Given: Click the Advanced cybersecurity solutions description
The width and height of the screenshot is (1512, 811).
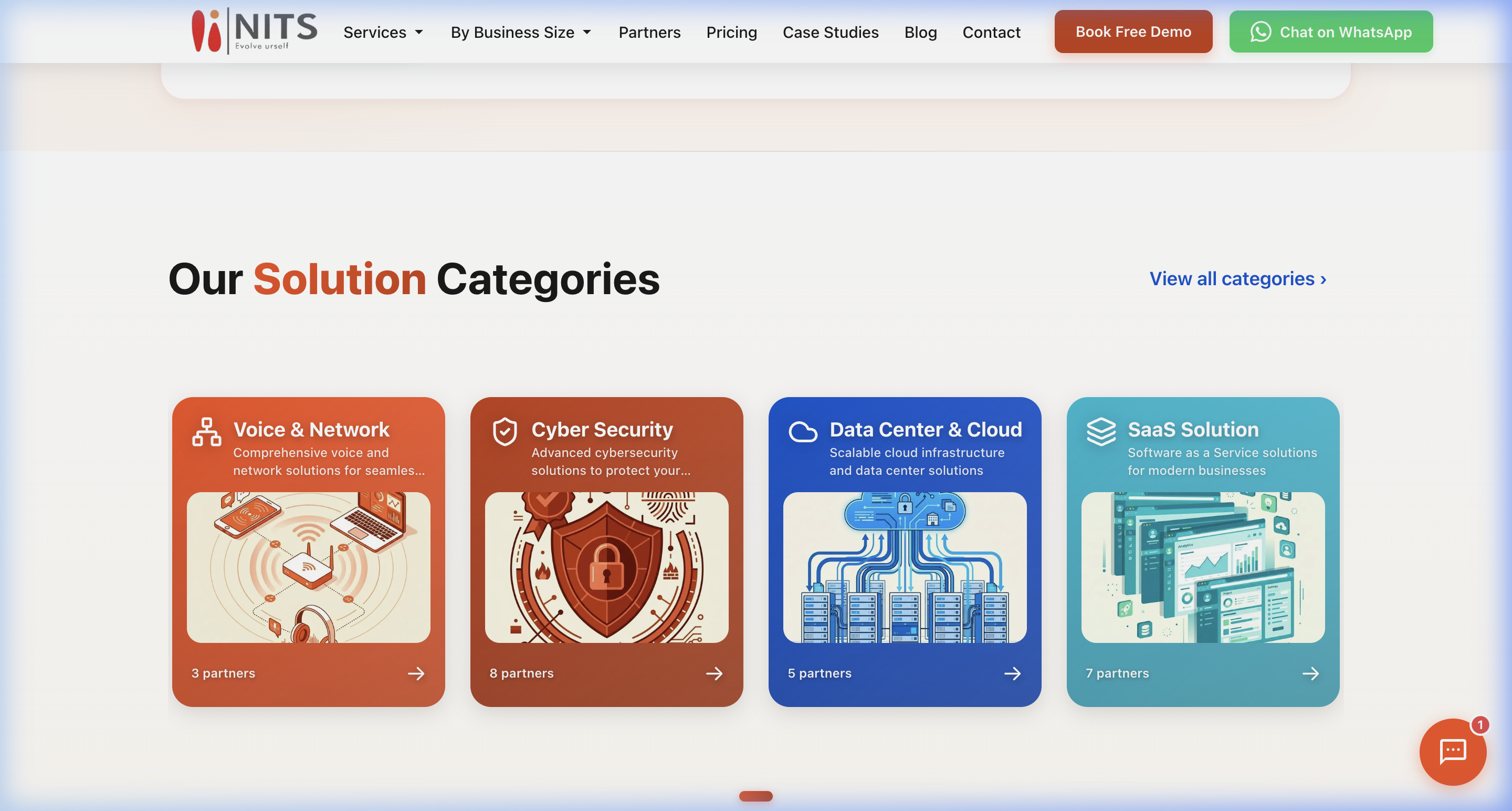Looking at the screenshot, I should tap(611, 462).
